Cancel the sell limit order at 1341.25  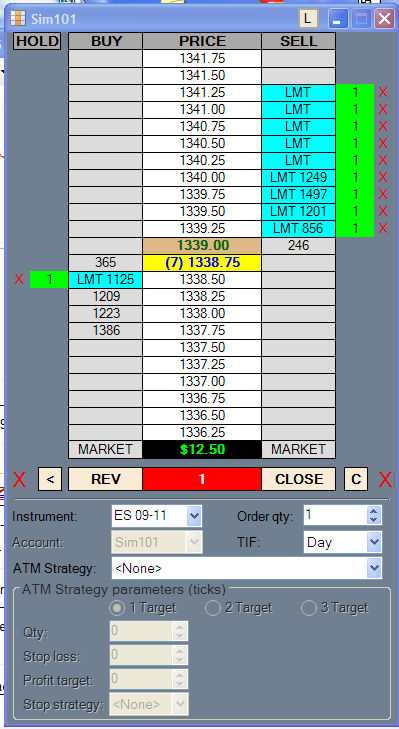383,93
